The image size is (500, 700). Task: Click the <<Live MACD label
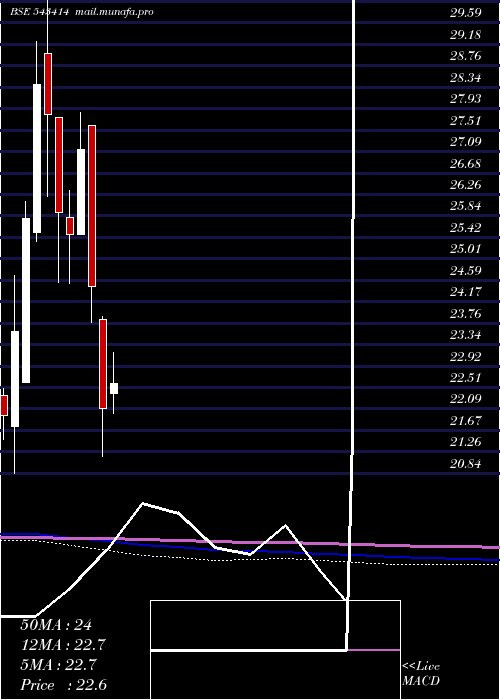[421, 674]
